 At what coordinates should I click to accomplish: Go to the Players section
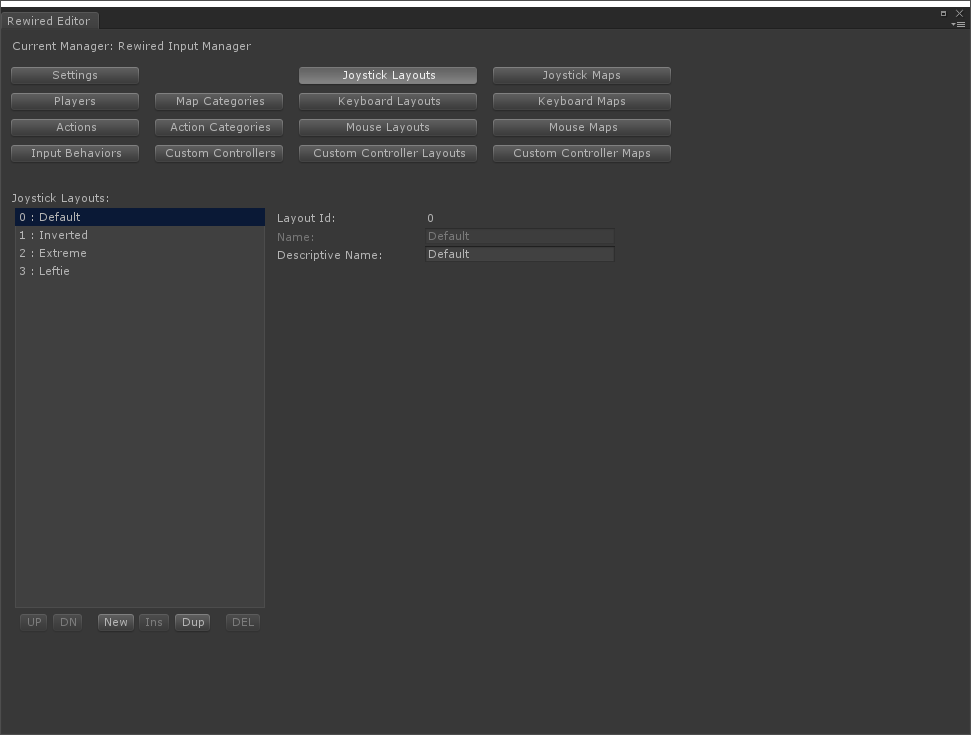[75, 101]
